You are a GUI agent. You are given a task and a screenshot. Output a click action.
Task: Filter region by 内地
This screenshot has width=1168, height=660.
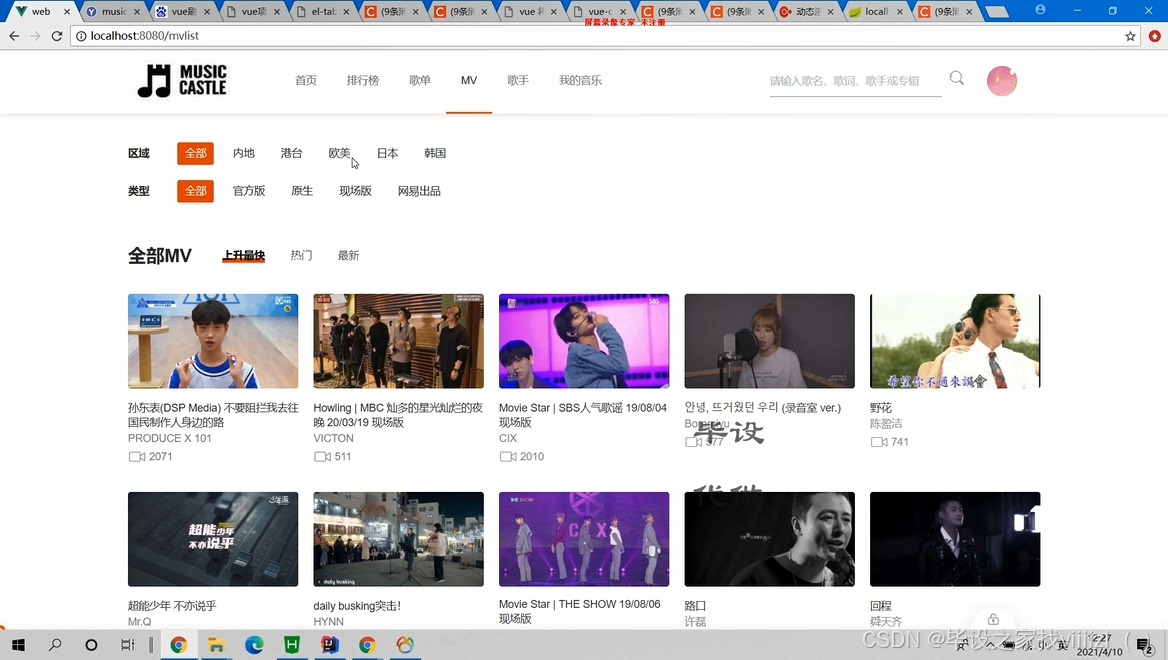coord(244,153)
